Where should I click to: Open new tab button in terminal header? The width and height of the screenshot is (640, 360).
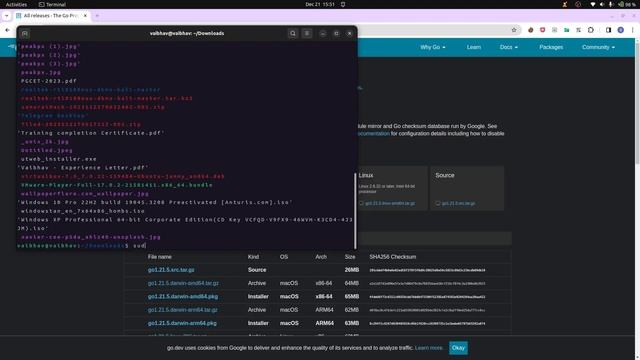click(x=24, y=33)
